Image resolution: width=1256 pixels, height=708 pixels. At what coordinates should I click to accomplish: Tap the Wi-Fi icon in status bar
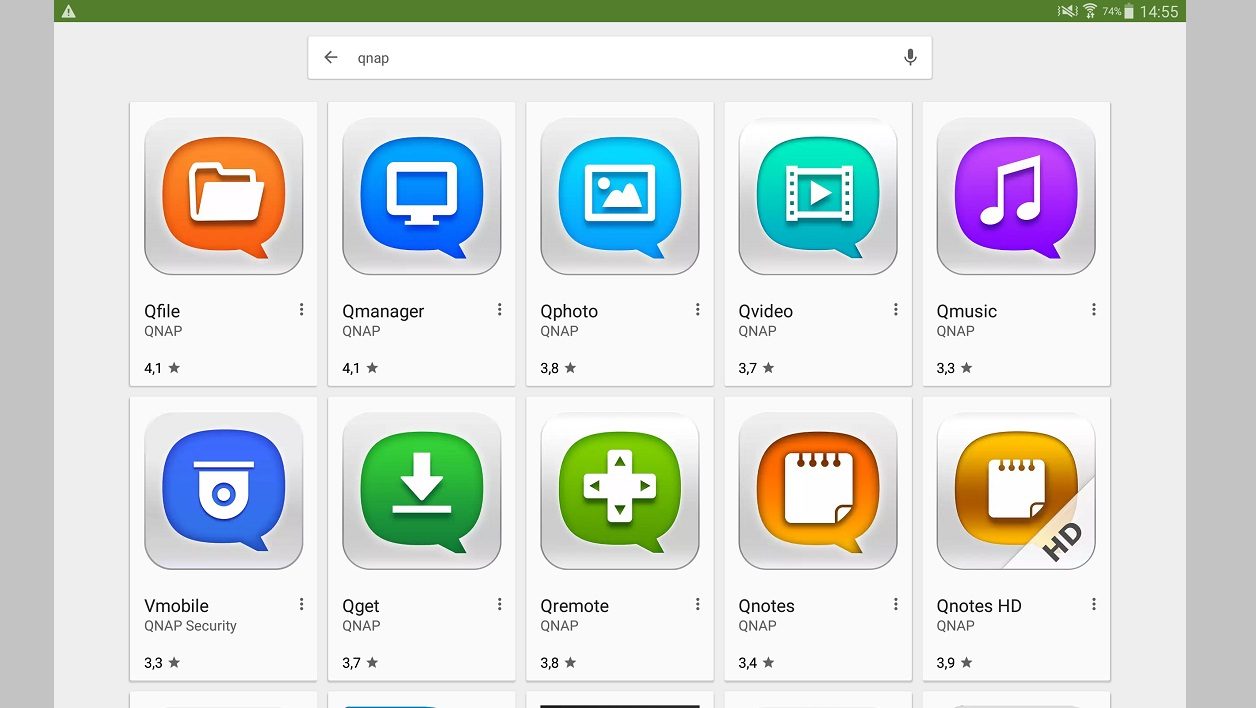1089,11
